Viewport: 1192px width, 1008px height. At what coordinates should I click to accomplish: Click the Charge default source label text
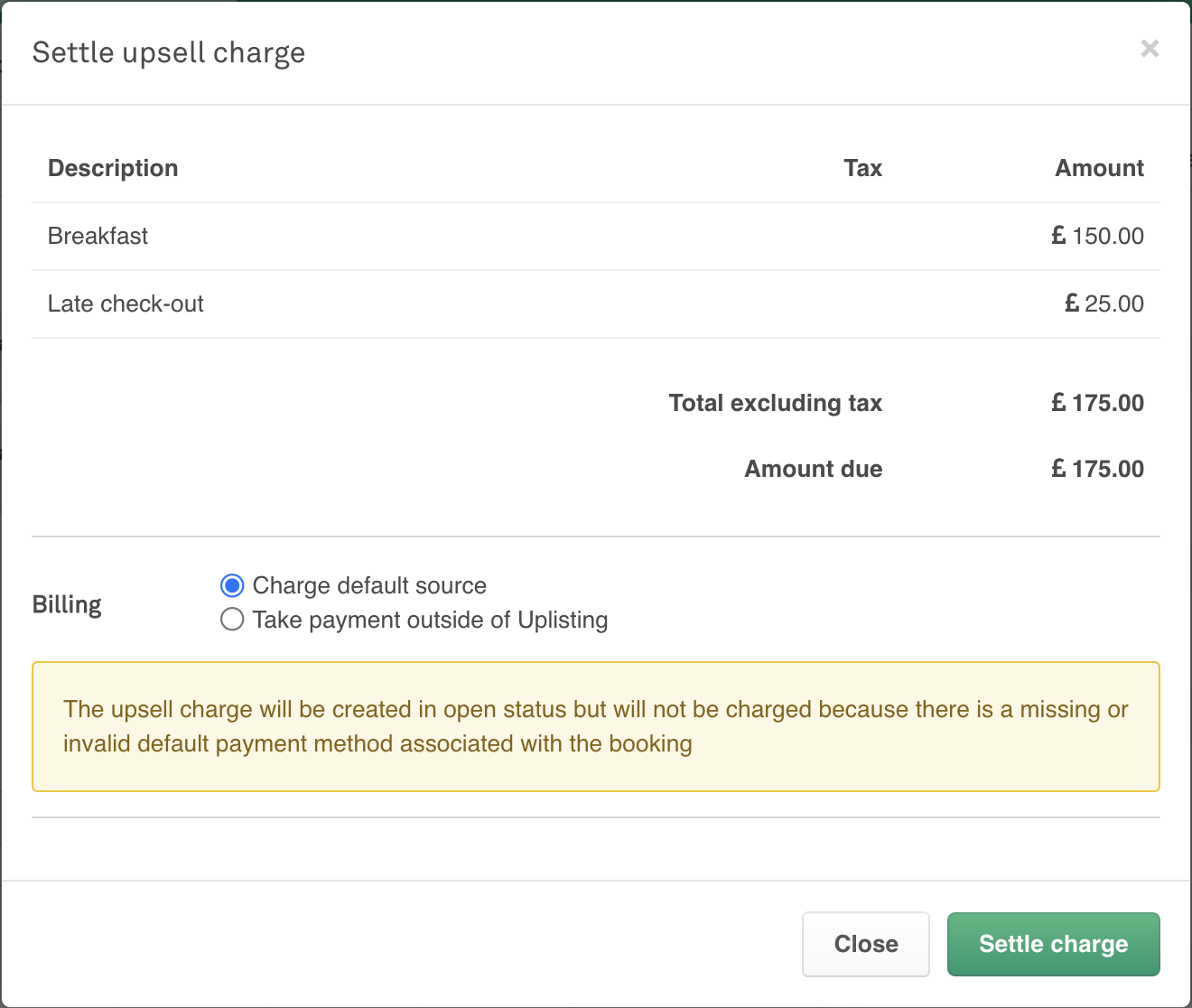point(369,586)
